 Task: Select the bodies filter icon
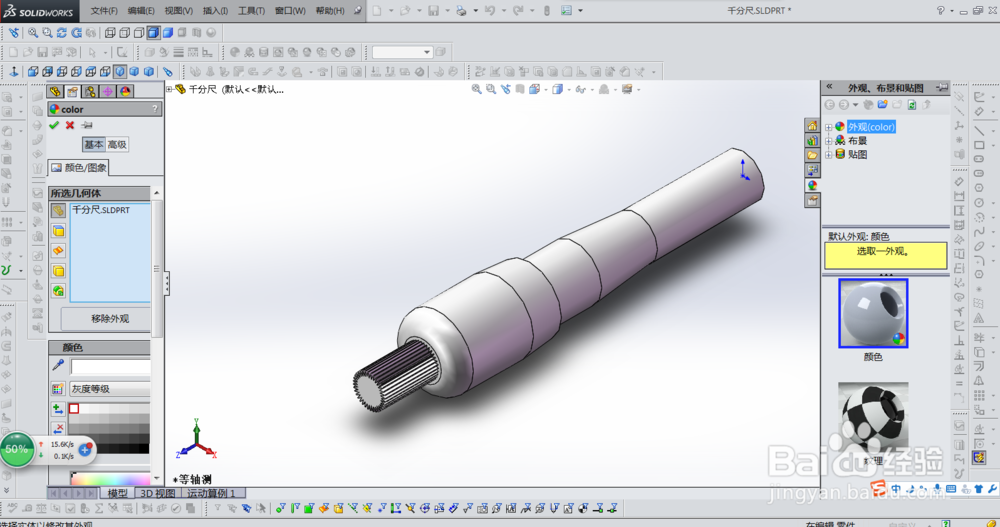pos(58,271)
